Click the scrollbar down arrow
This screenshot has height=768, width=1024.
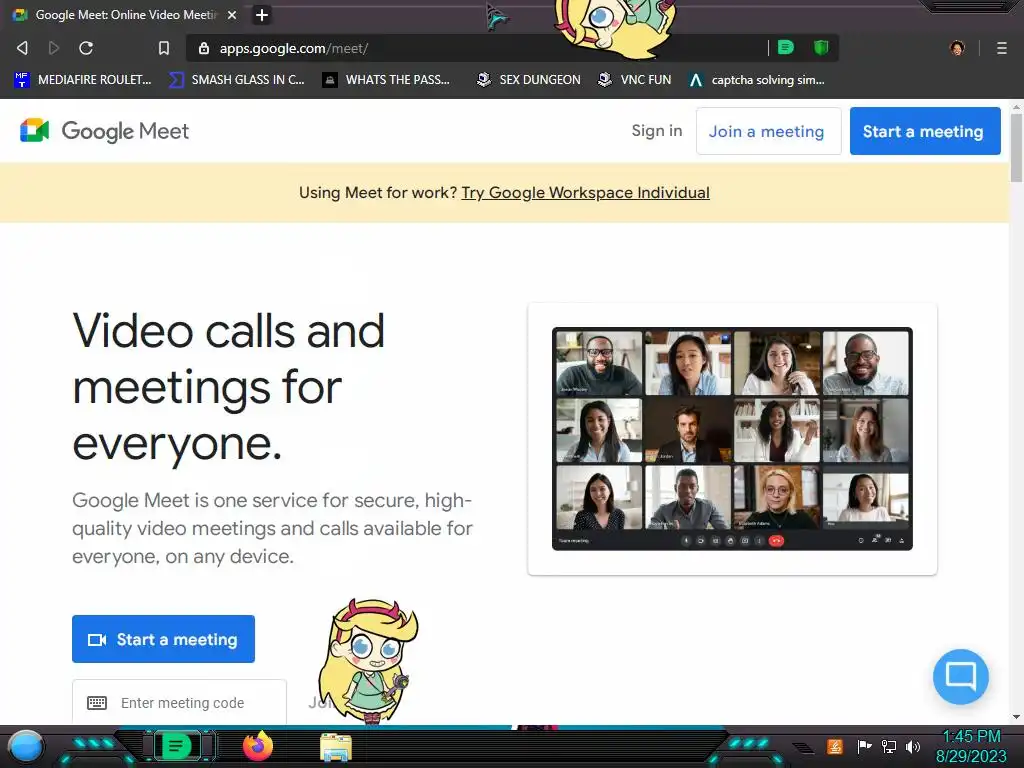pyautogui.click(x=1016, y=717)
